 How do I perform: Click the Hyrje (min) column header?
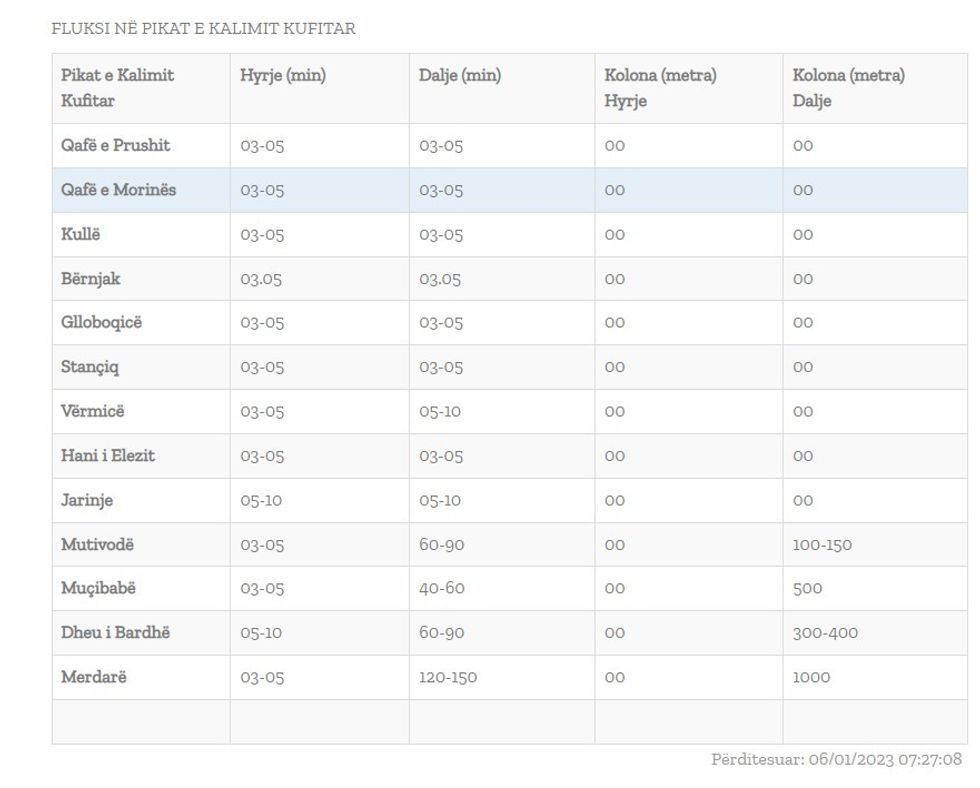pyautogui.click(x=283, y=76)
